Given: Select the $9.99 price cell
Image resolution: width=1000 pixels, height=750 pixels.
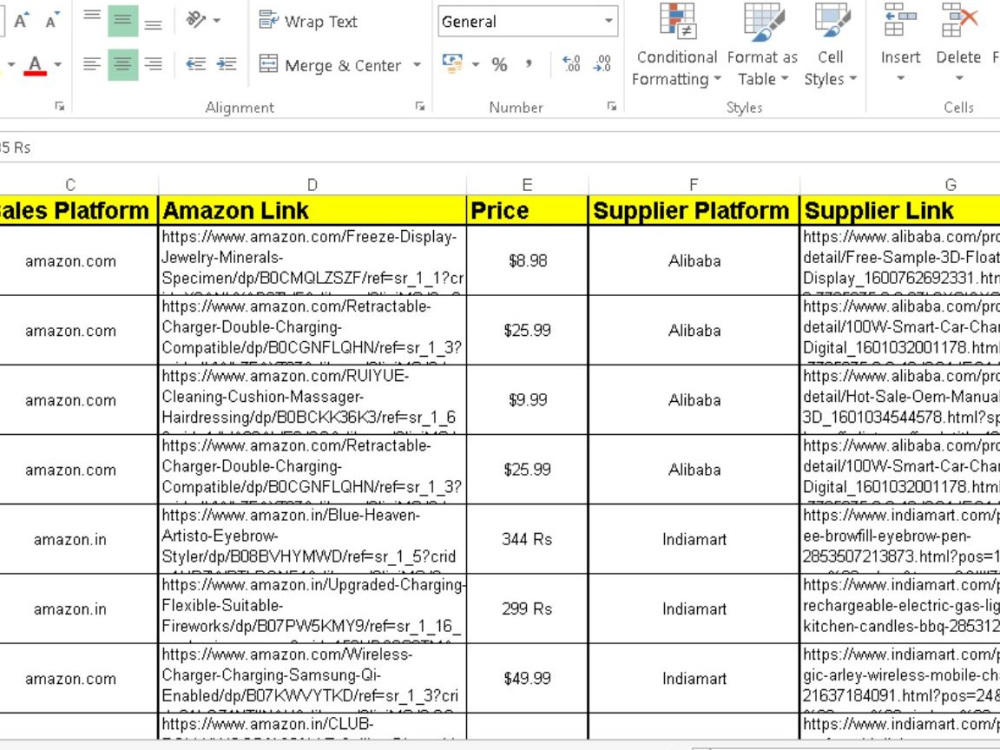Looking at the screenshot, I should (x=527, y=400).
